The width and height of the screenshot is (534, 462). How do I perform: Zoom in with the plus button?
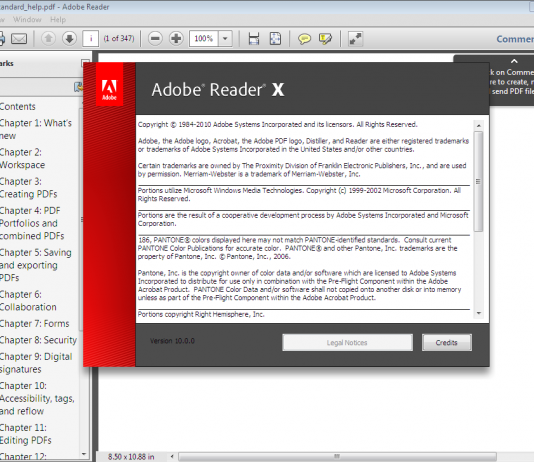point(176,38)
